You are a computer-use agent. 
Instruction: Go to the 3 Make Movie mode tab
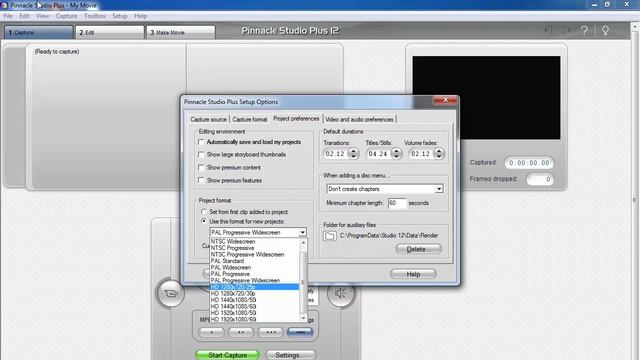click(180, 32)
